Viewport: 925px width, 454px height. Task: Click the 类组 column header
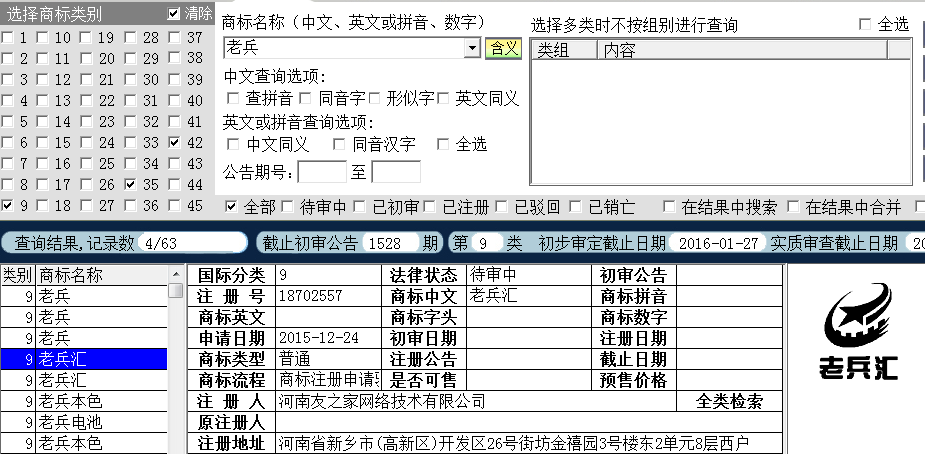565,51
